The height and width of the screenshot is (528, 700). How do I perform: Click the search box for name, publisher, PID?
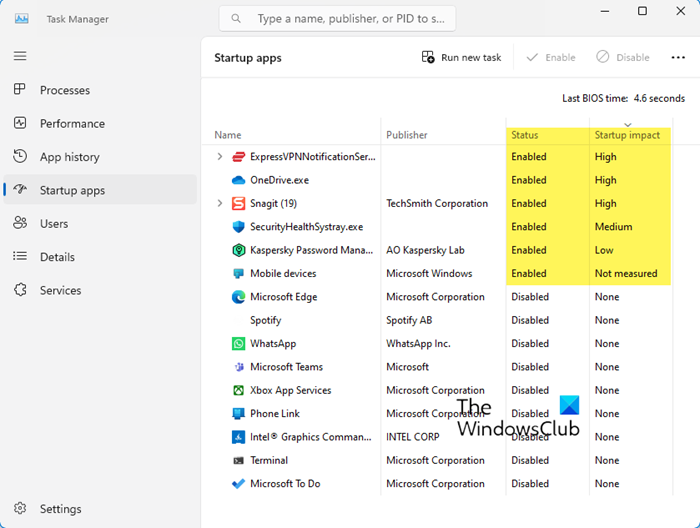pos(338,19)
